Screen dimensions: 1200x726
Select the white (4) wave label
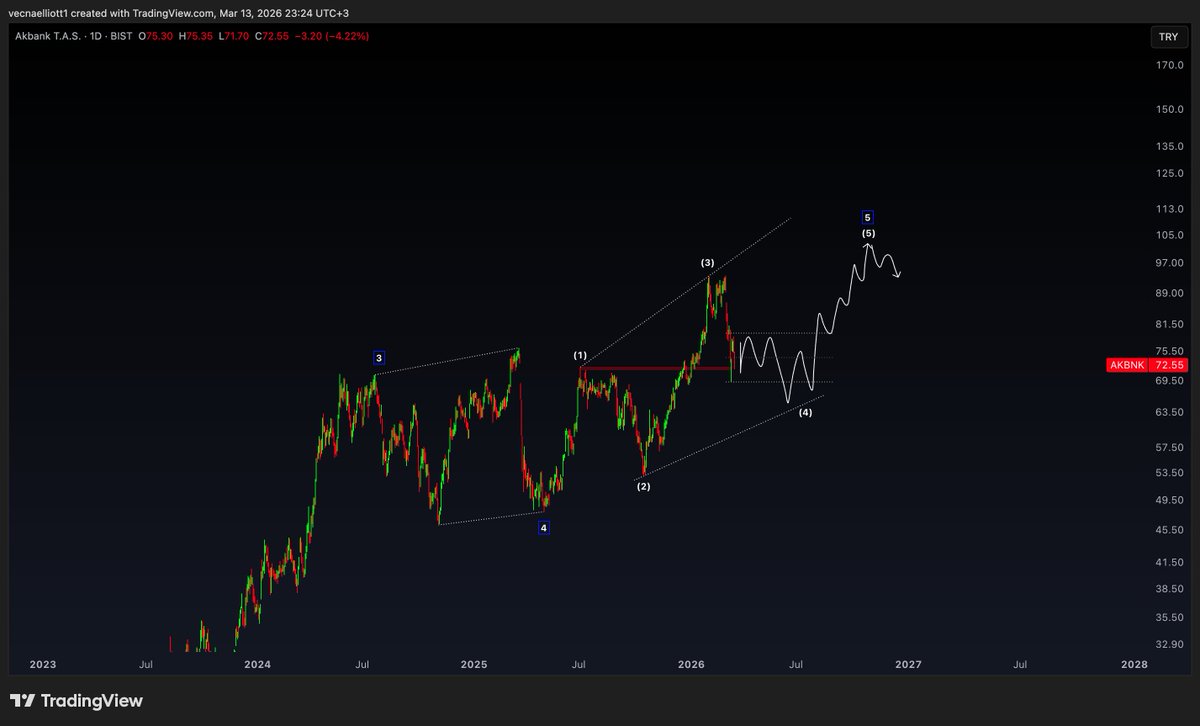[x=805, y=412]
